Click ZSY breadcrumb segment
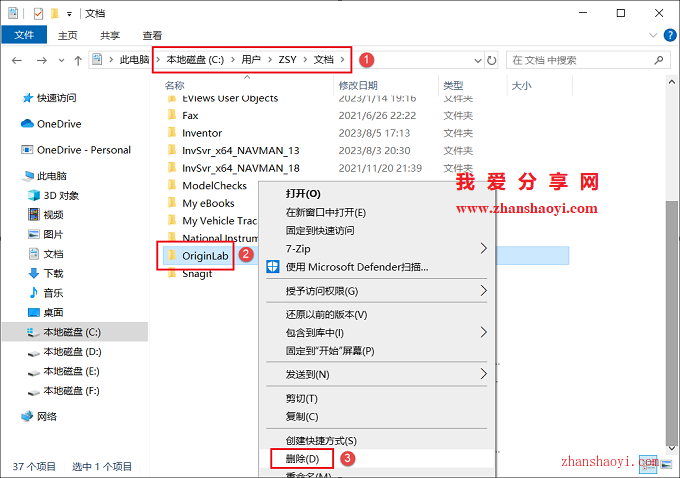 point(287,60)
